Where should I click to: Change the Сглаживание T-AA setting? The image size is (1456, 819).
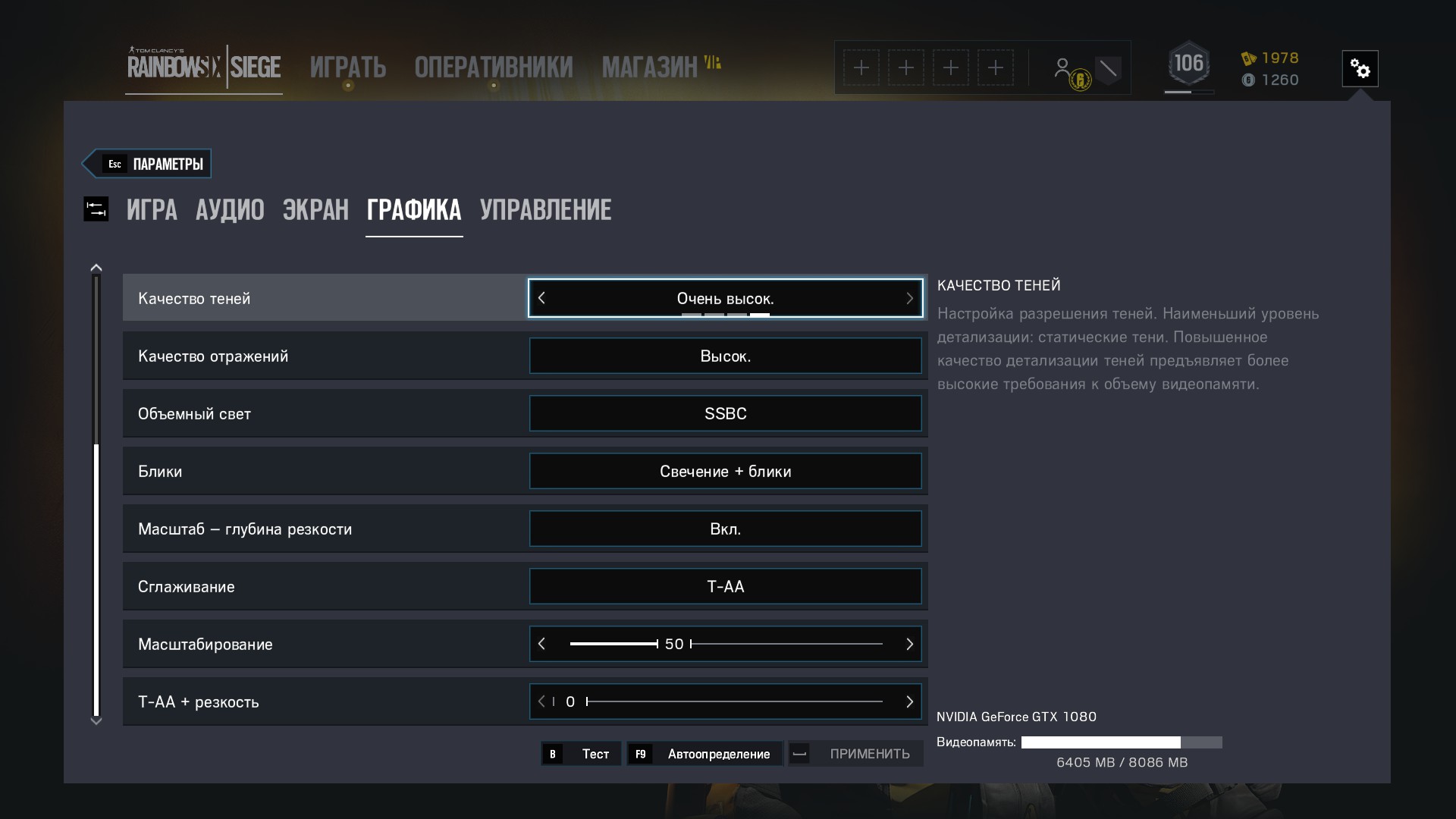pos(726,586)
